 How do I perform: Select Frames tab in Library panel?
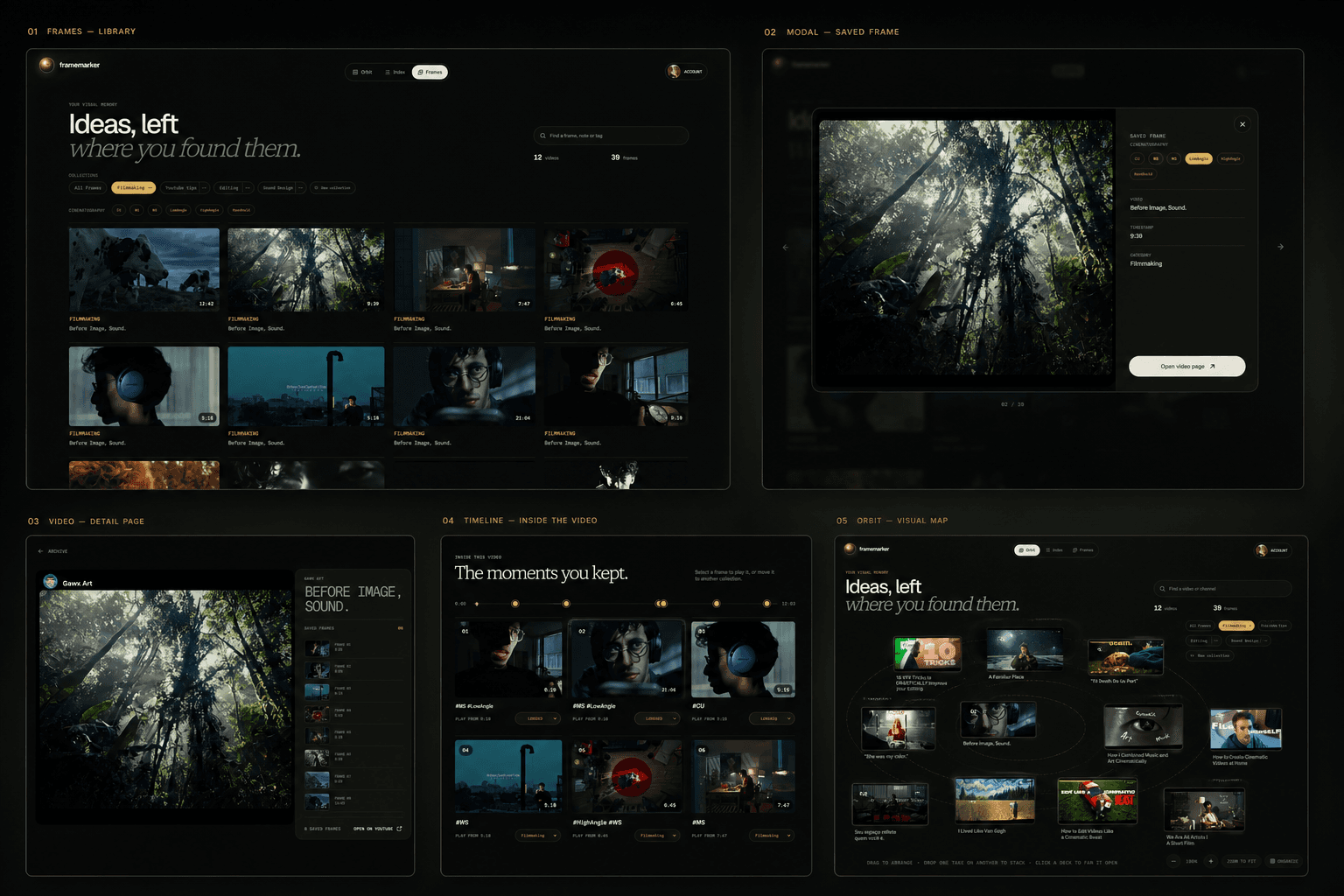click(430, 72)
